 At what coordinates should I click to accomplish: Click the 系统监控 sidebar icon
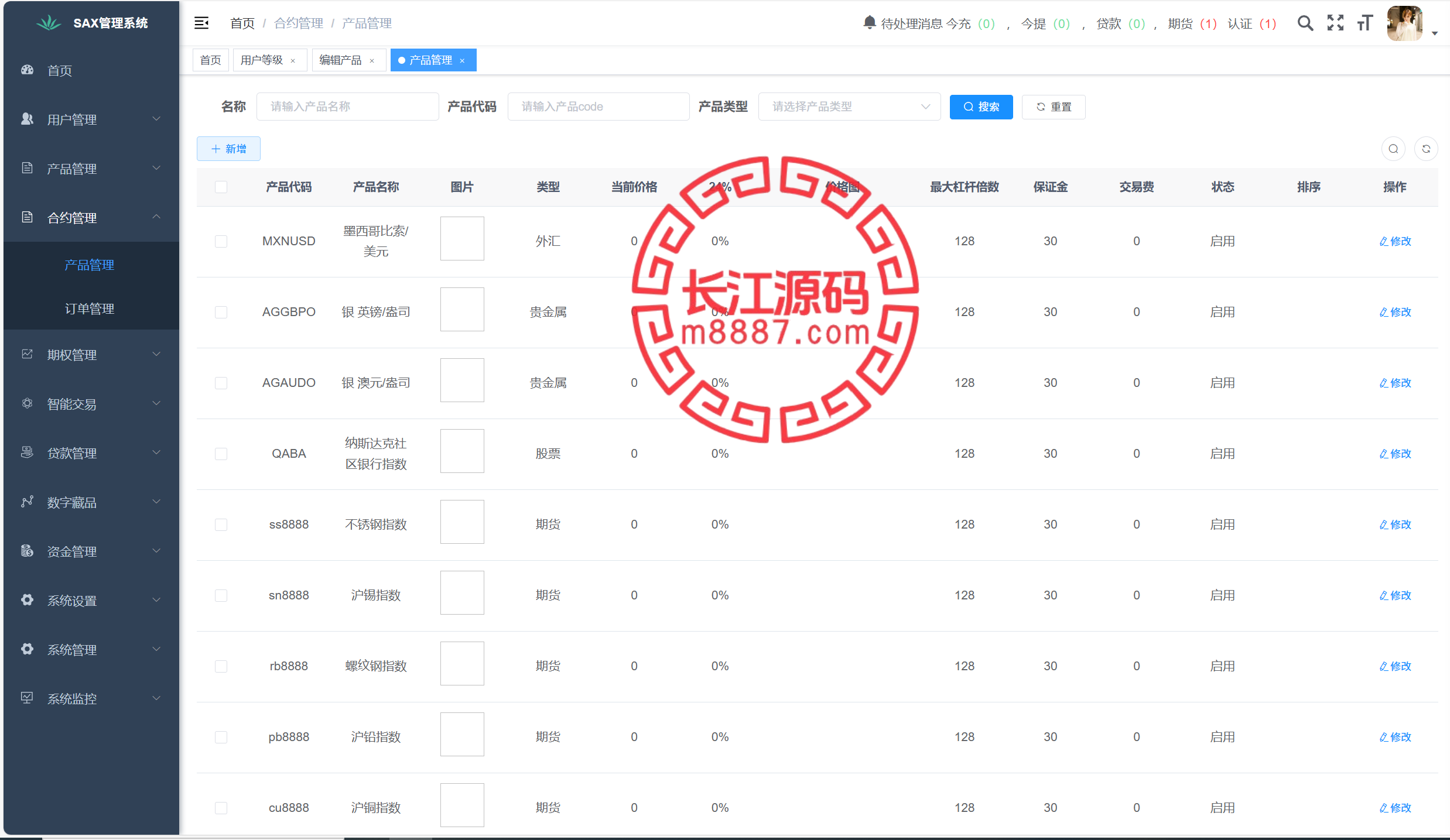tap(27, 698)
